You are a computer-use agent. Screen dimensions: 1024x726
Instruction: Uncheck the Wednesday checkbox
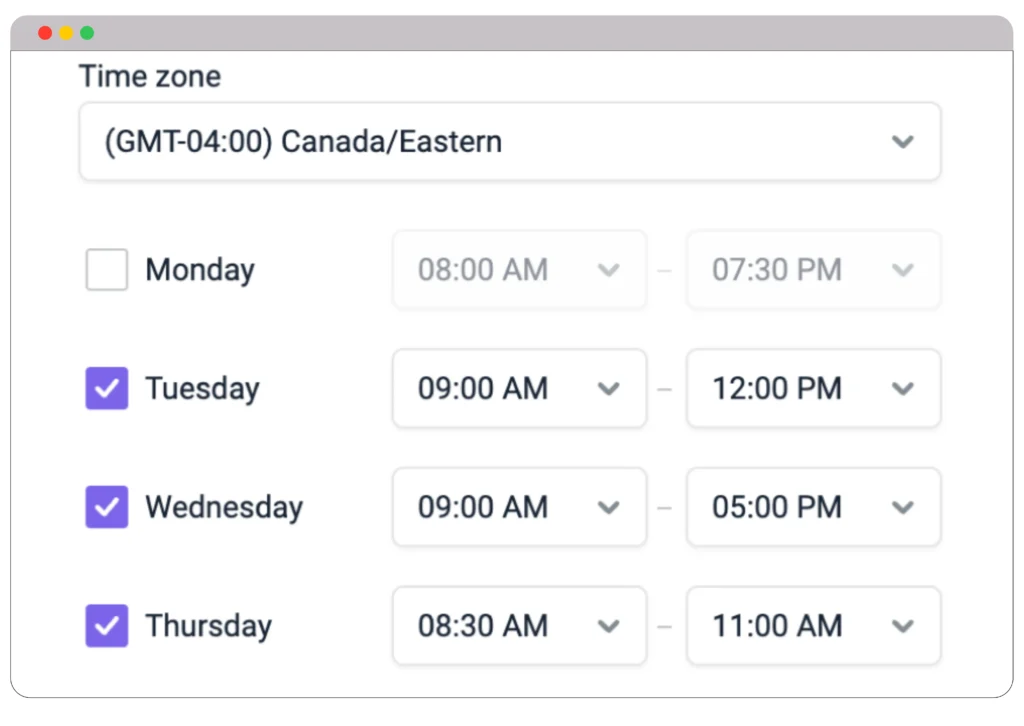click(106, 507)
